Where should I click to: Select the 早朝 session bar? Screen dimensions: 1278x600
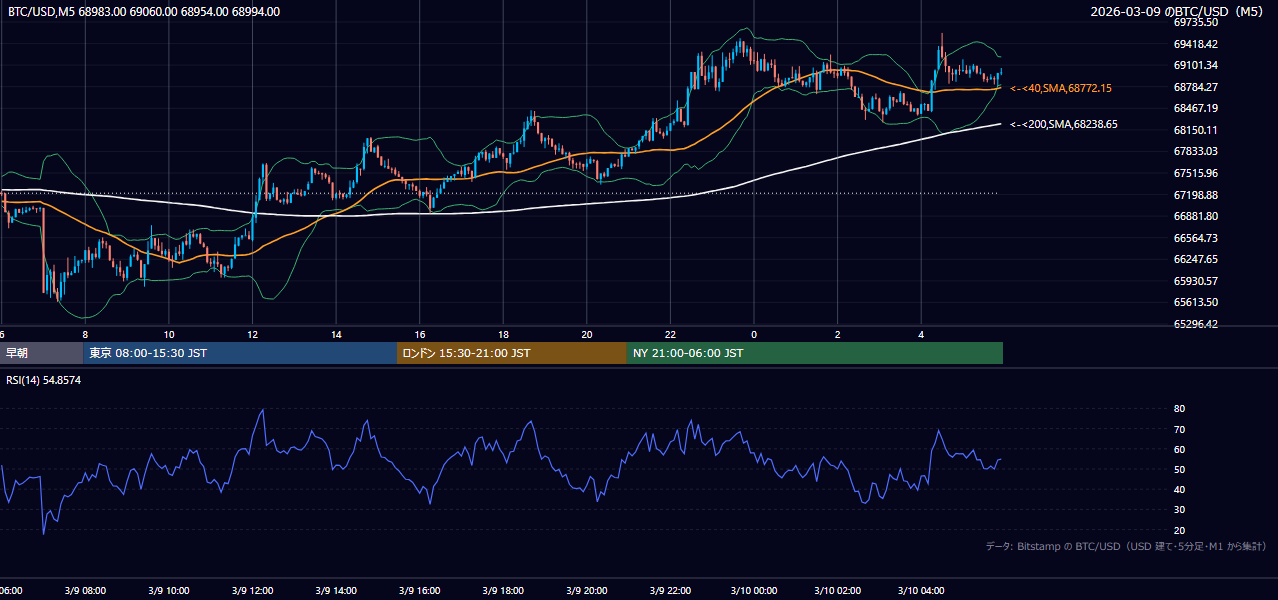tap(41, 353)
